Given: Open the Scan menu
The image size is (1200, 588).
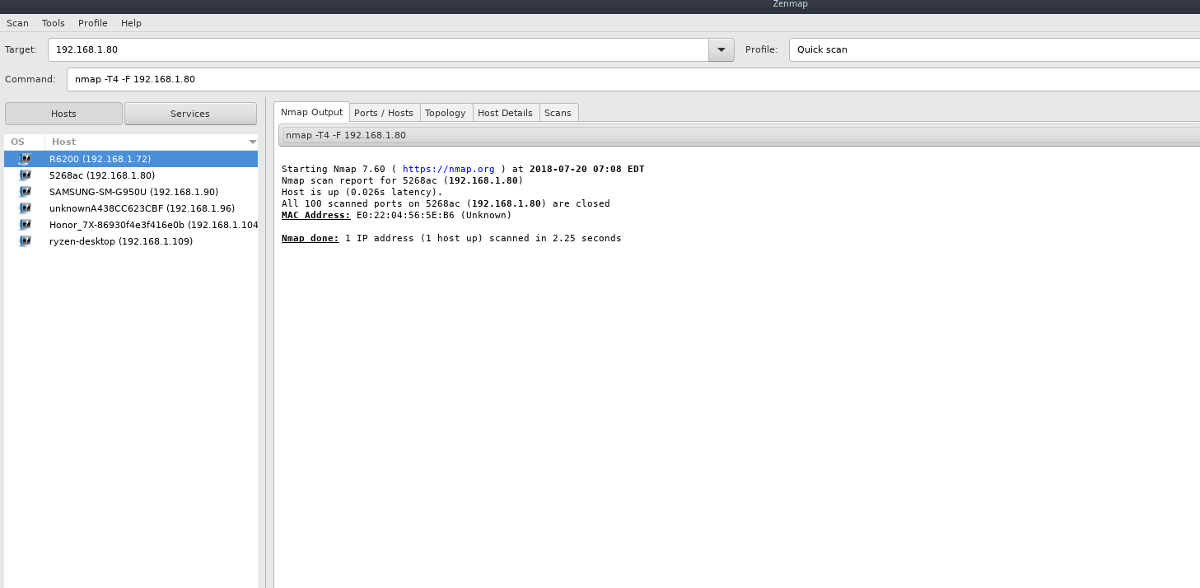Looking at the screenshot, I should [x=17, y=22].
